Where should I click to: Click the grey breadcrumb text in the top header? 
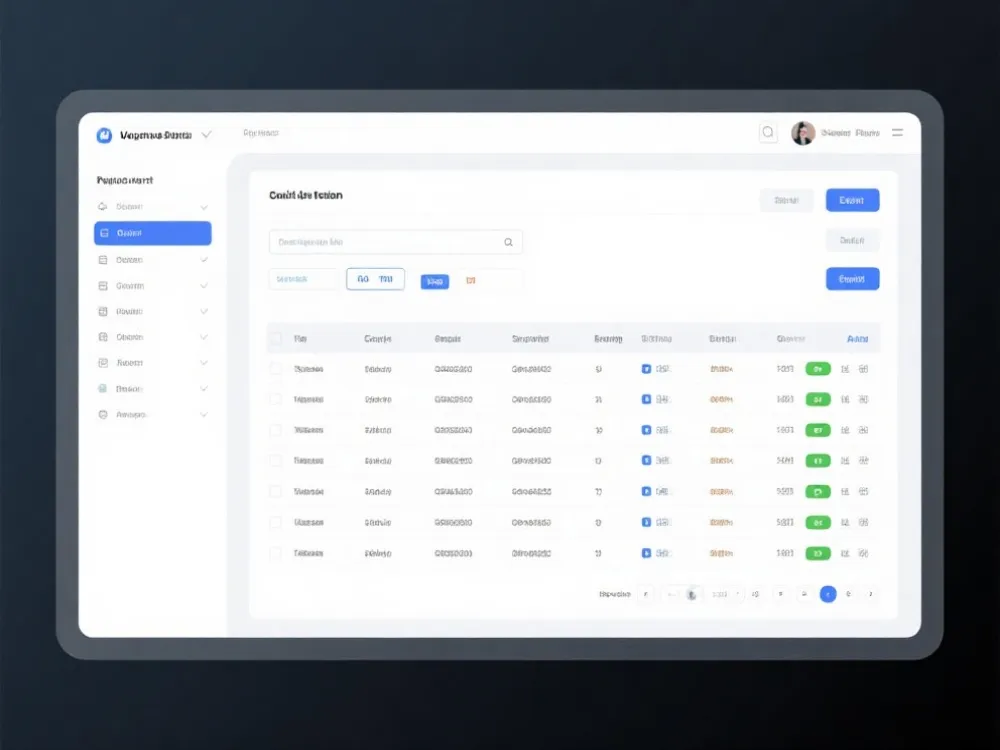[x=261, y=133]
